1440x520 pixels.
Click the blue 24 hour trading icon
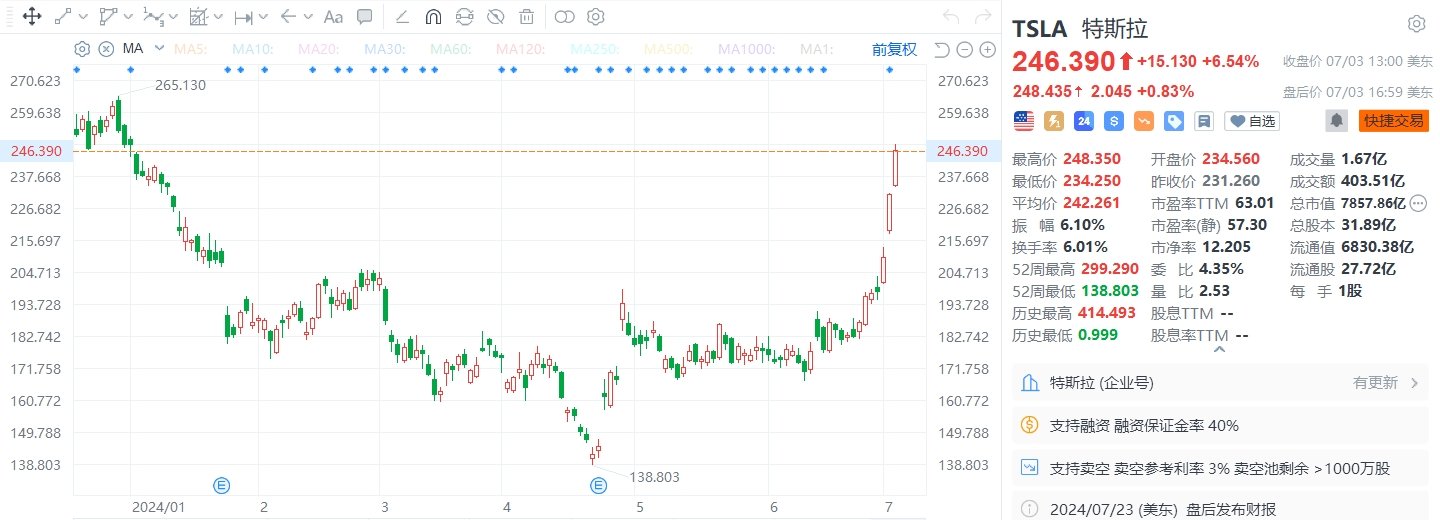[x=1083, y=121]
